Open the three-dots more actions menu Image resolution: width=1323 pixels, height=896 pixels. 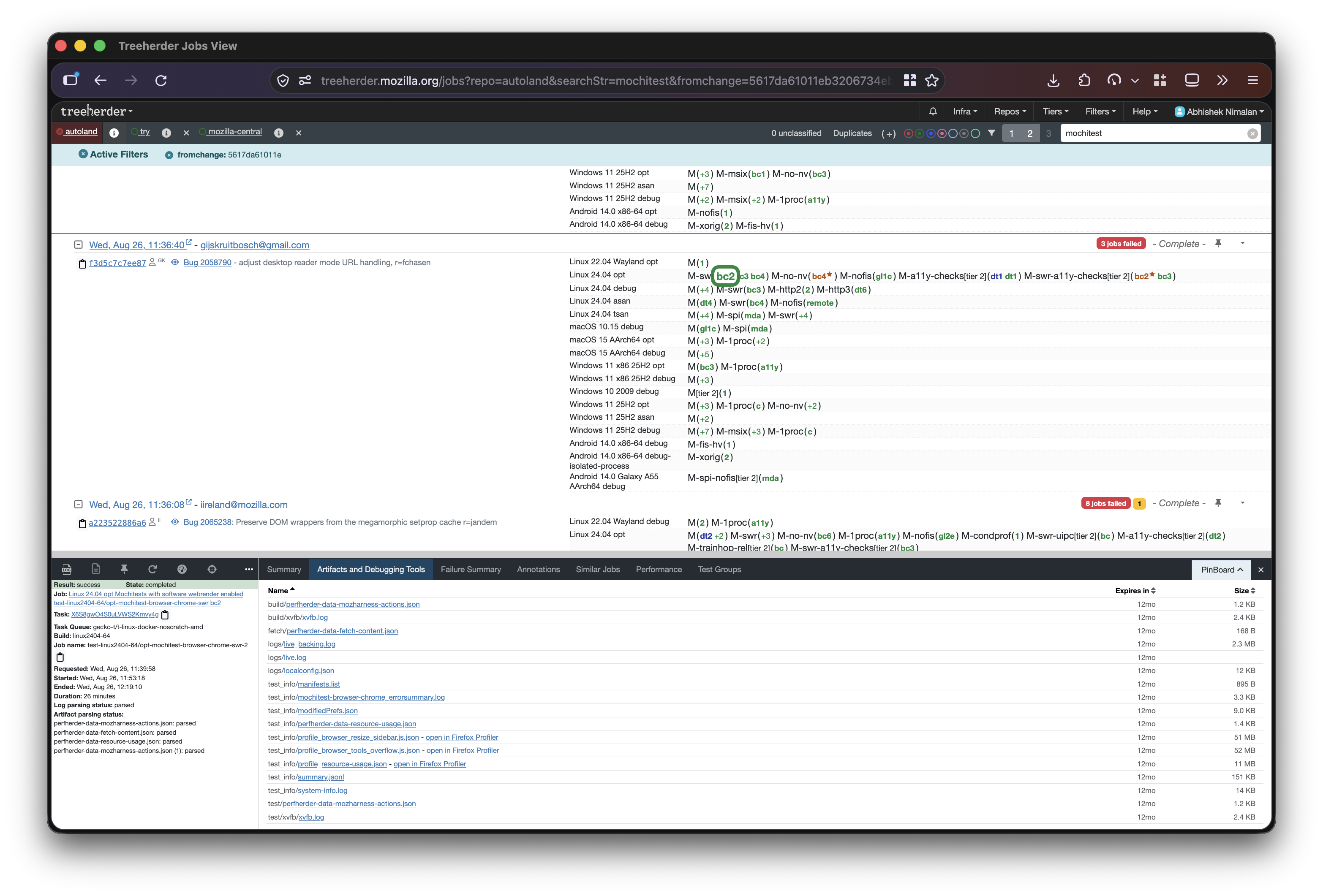click(249, 569)
